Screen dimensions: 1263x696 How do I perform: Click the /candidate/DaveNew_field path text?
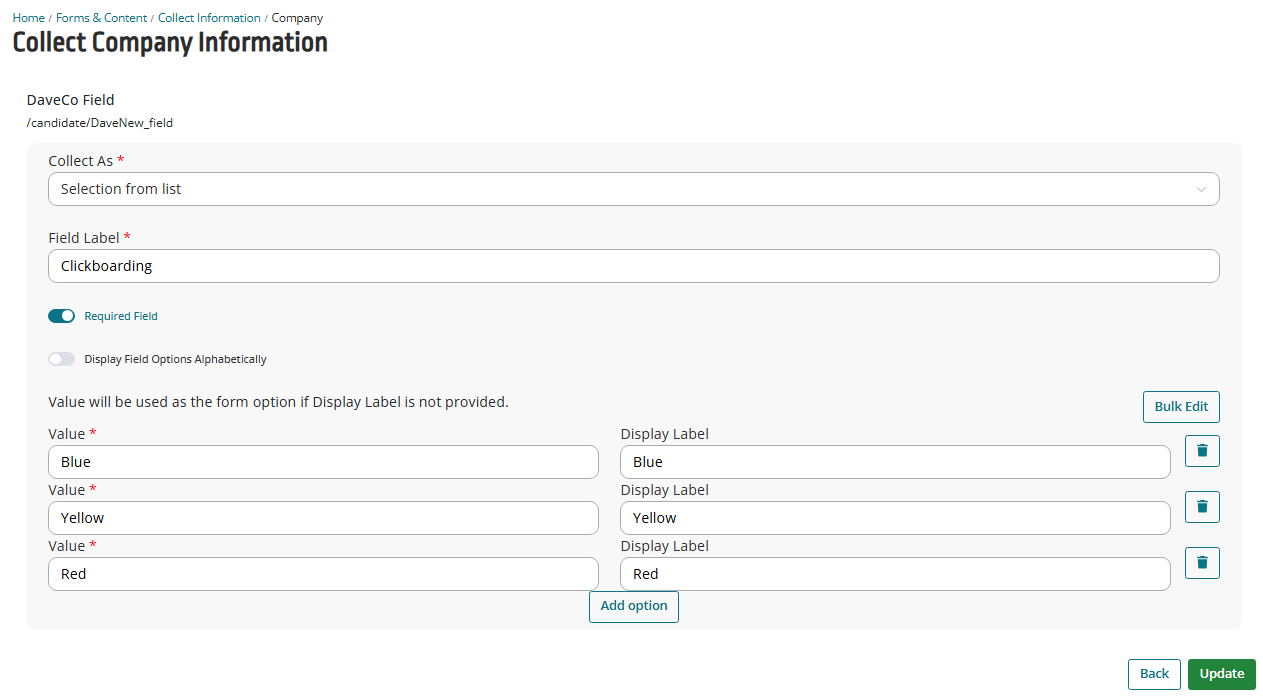tap(100, 123)
